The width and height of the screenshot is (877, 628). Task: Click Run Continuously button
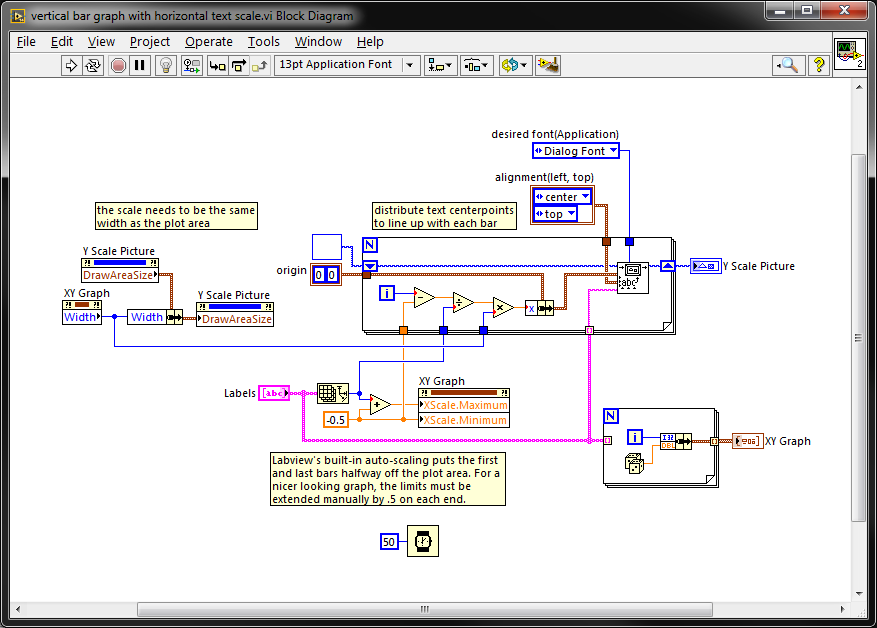point(93,65)
